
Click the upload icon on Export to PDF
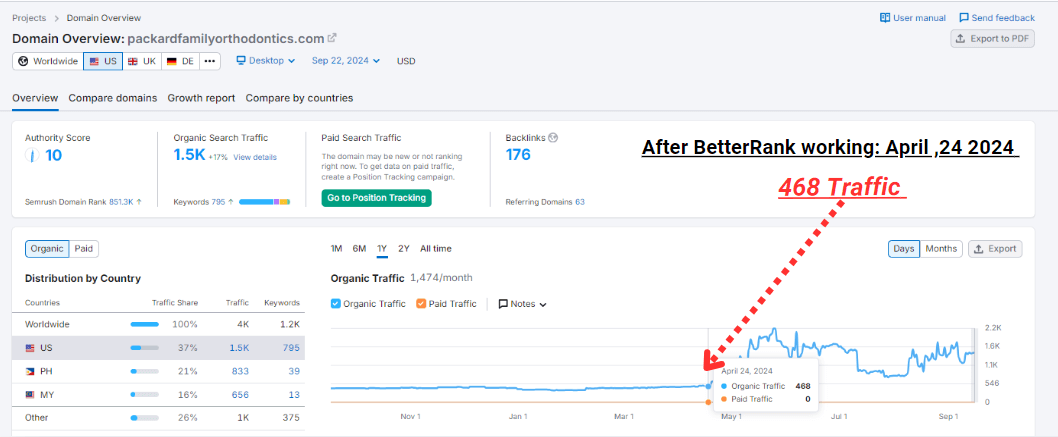point(961,39)
